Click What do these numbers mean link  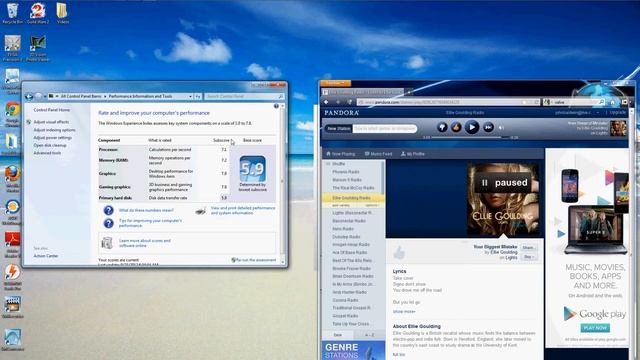click(x=146, y=210)
